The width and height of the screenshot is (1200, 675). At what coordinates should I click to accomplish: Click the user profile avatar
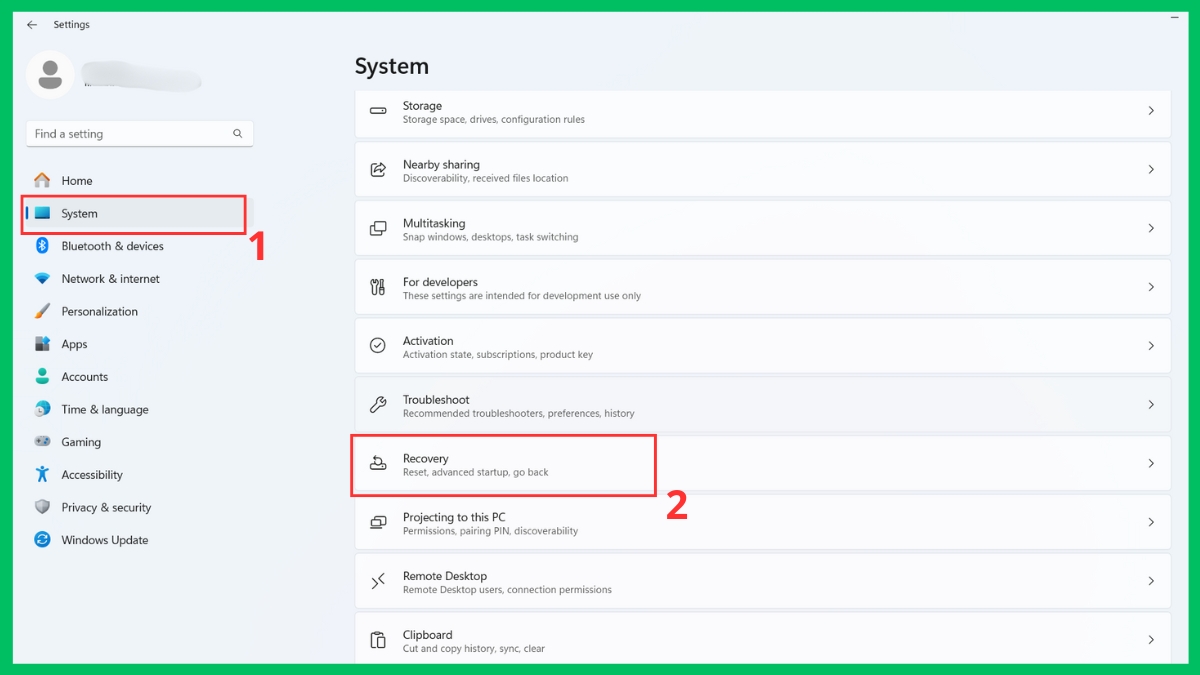(50, 74)
